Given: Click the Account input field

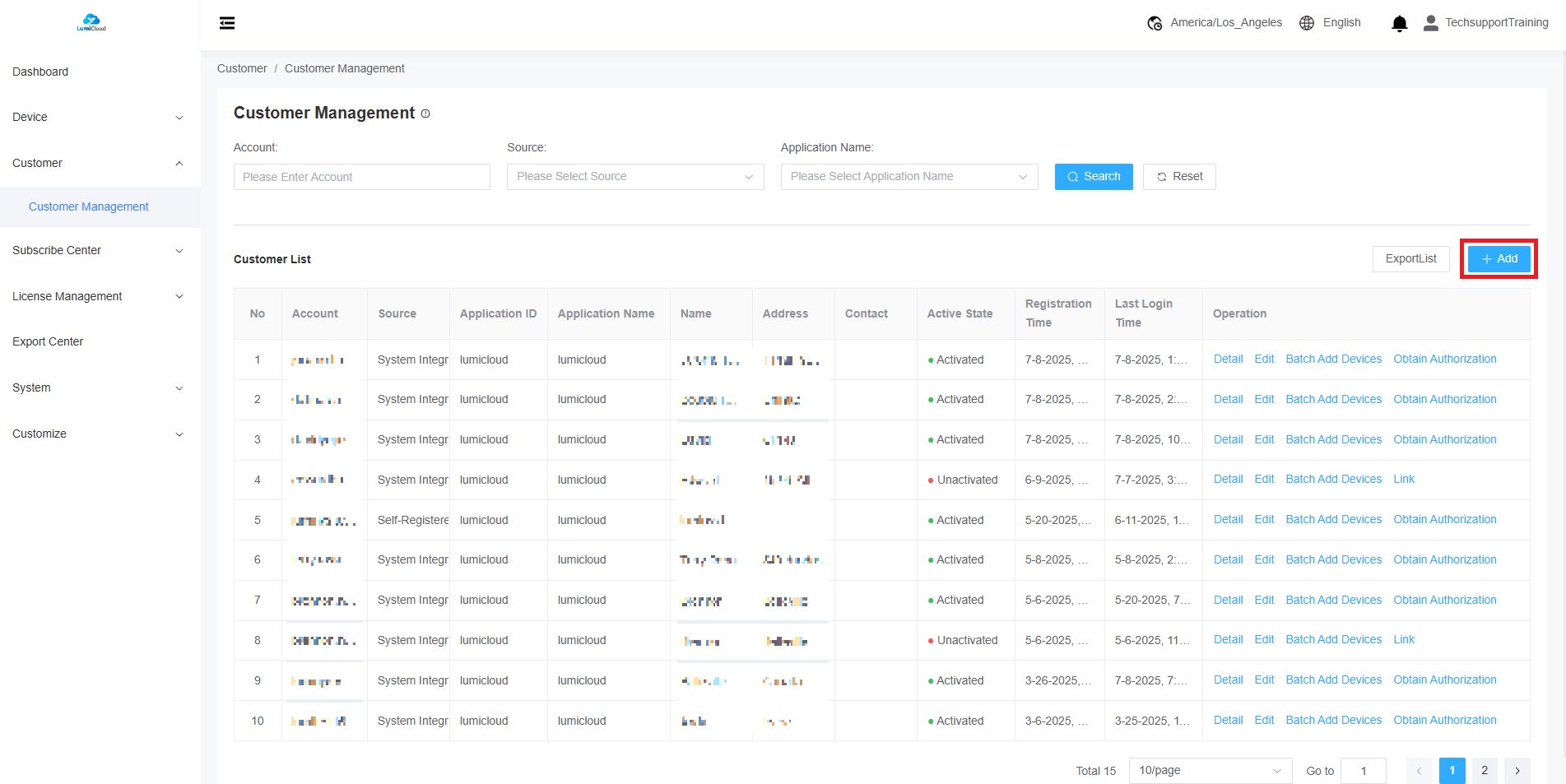Looking at the screenshot, I should [x=361, y=177].
